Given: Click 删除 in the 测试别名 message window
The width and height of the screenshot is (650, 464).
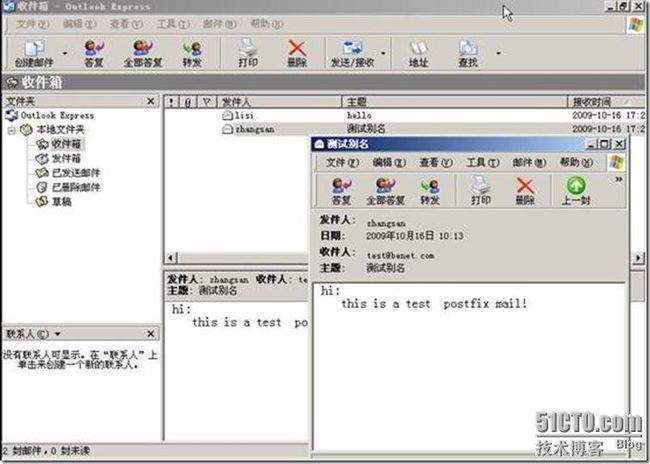Looking at the screenshot, I should coord(525,191).
